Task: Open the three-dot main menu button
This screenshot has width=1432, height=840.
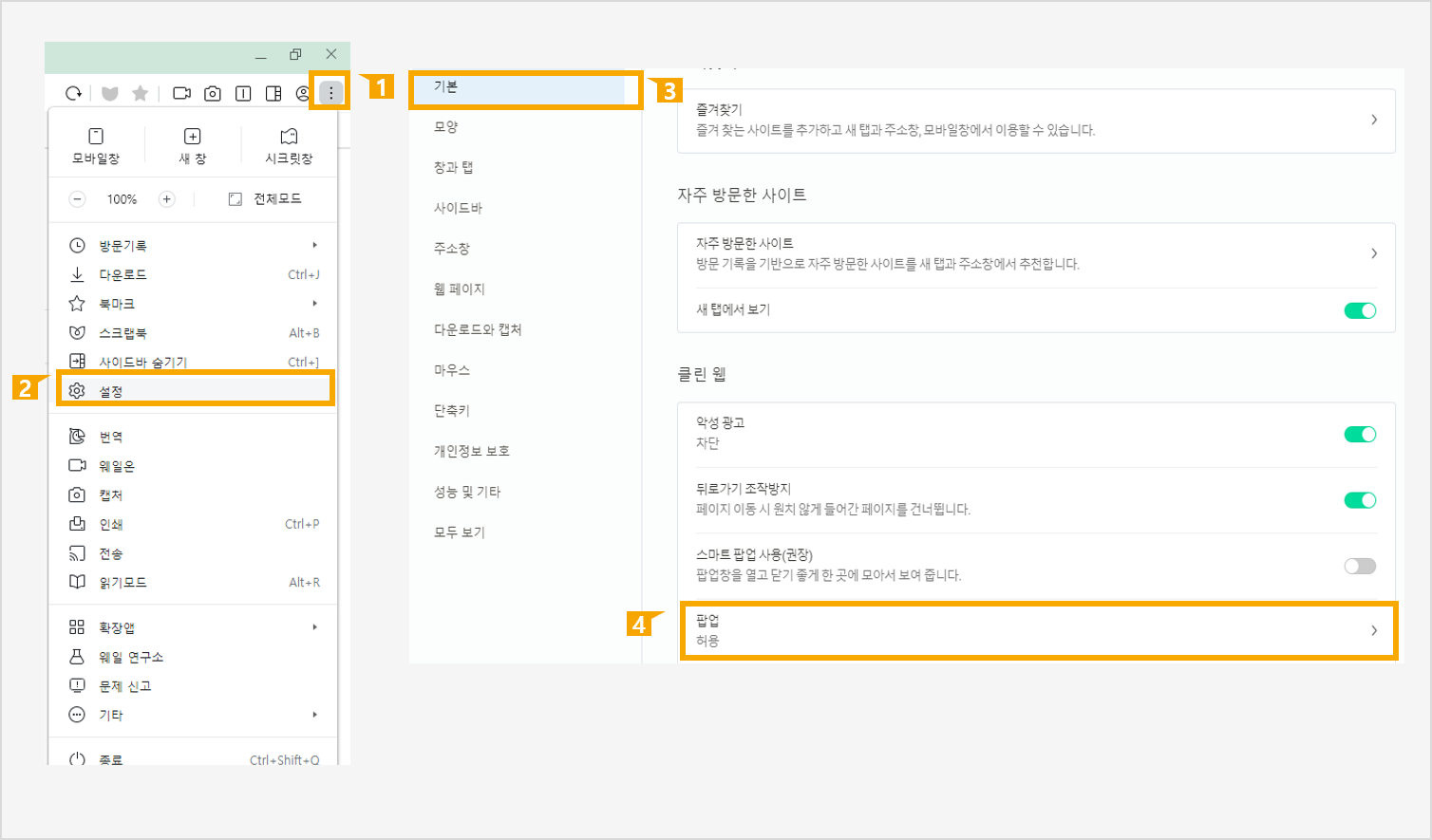Action: click(x=330, y=93)
